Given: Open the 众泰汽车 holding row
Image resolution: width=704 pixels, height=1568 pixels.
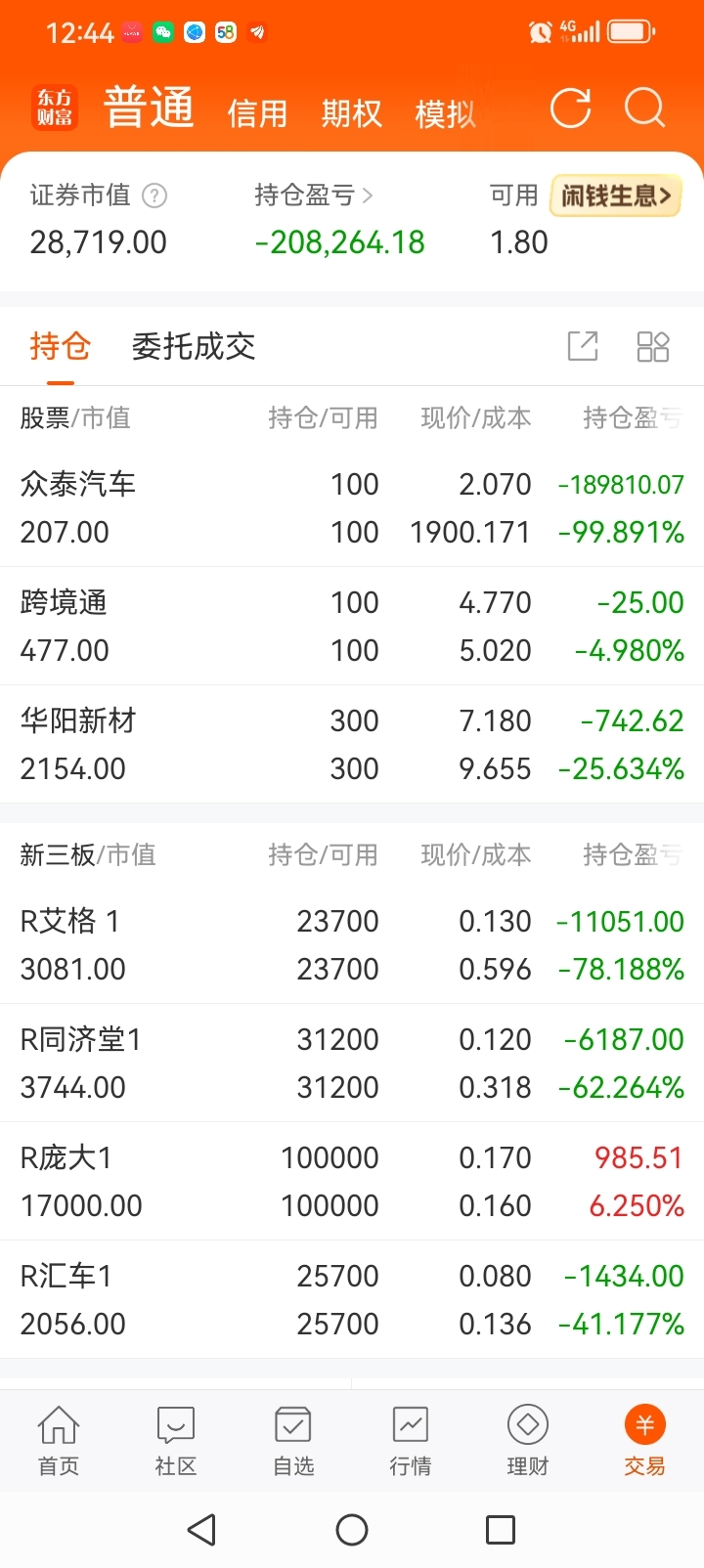Looking at the screenshot, I should 352,507.
